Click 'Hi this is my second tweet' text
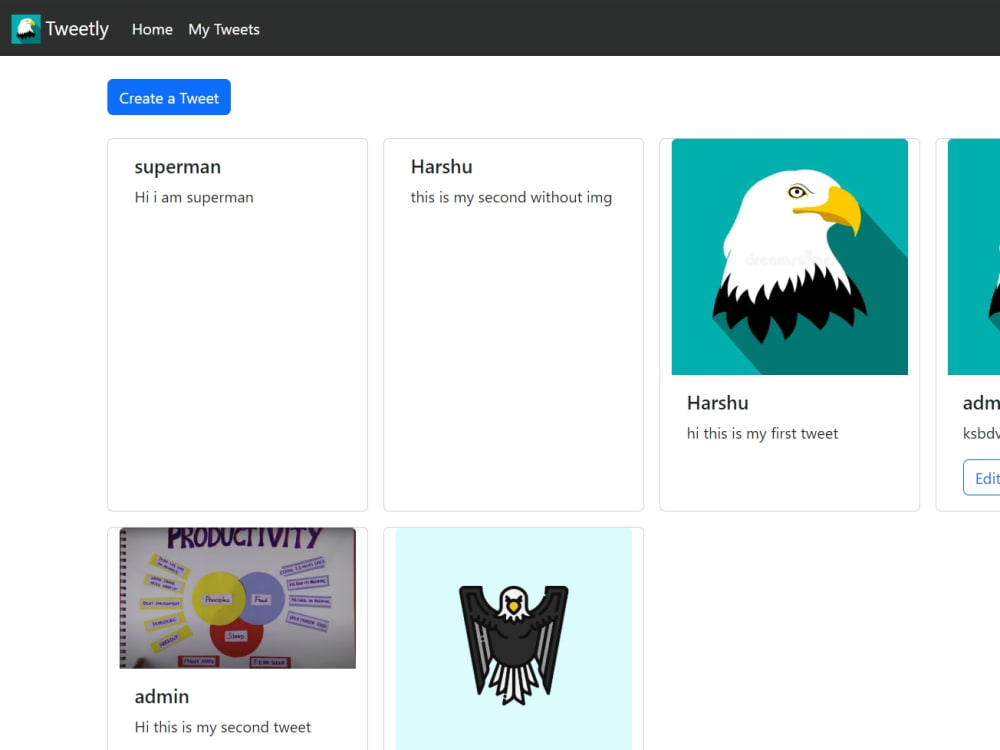The height and width of the screenshot is (750, 1000). coord(223,727)
